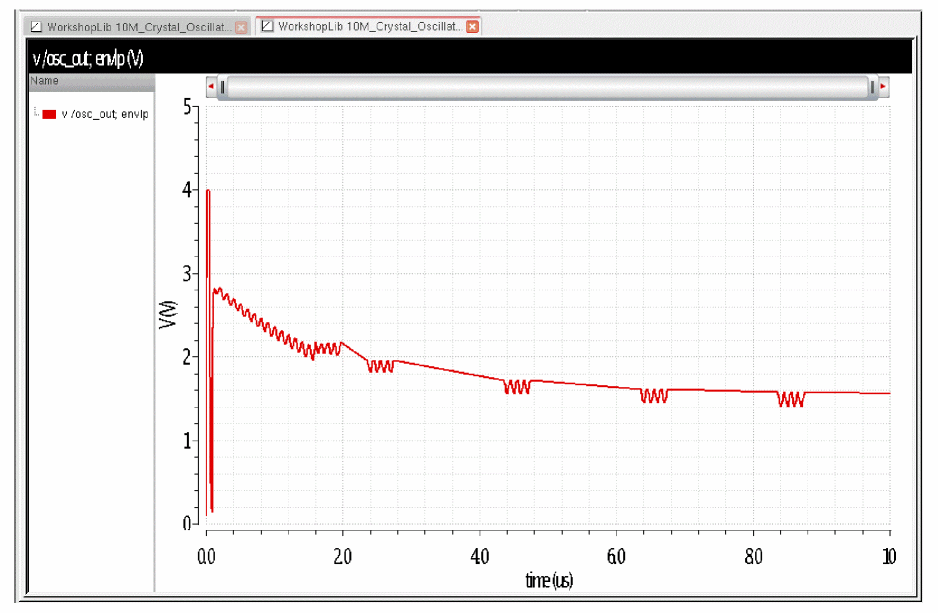Close the active WorkshopLib waveform tab
The image size is (938, 613).
click(473, 26)
